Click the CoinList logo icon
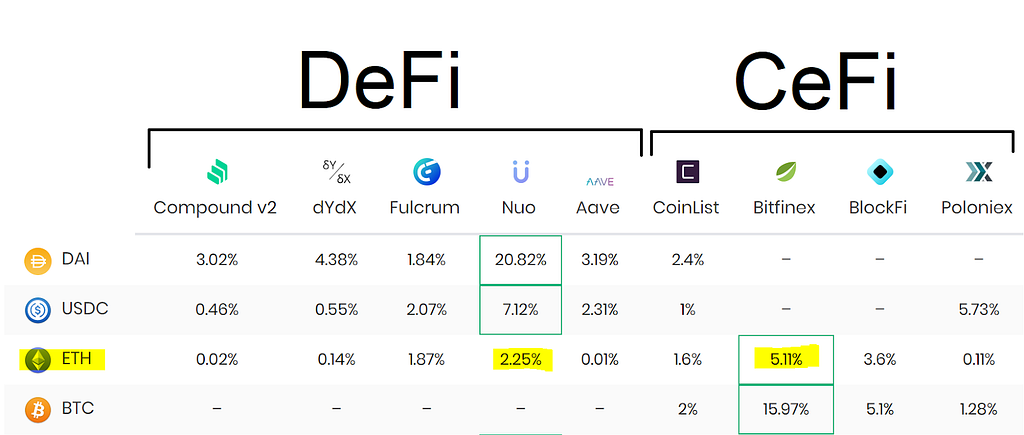The height and width of the screenshot is (435, 1024). coord(688,173)
